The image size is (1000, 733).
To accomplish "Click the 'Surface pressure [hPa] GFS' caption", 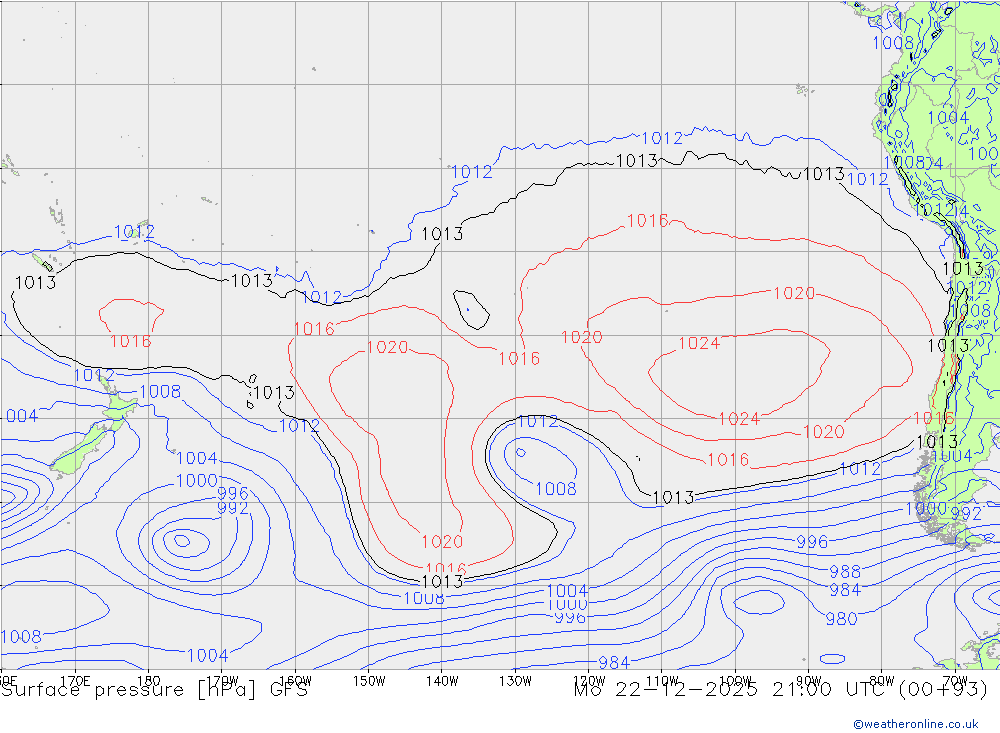I will (x=154, y=690).
